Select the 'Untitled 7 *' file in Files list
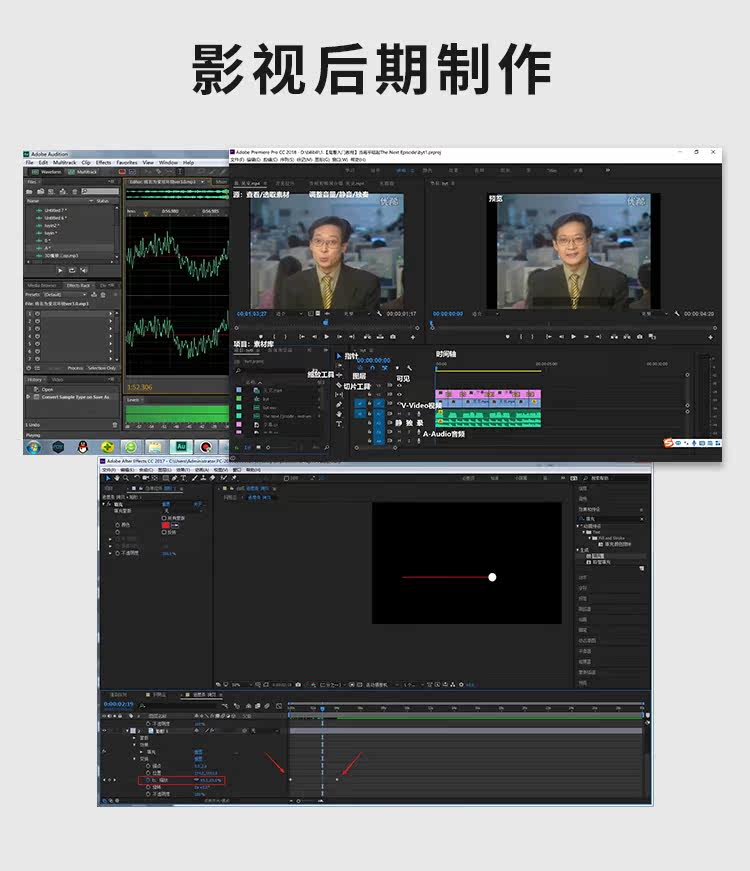This screenshot has height=871, width=750. tap(56, 211)
